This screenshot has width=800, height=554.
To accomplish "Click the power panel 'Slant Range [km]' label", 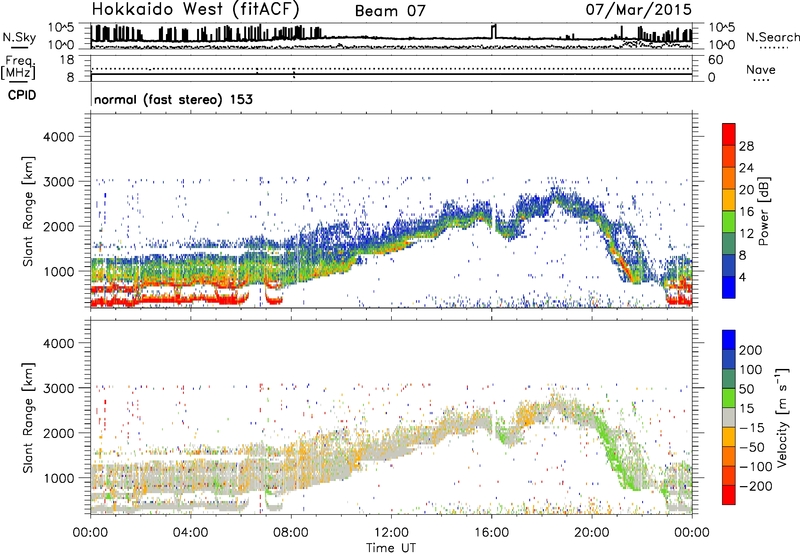I will coord(28,211).
